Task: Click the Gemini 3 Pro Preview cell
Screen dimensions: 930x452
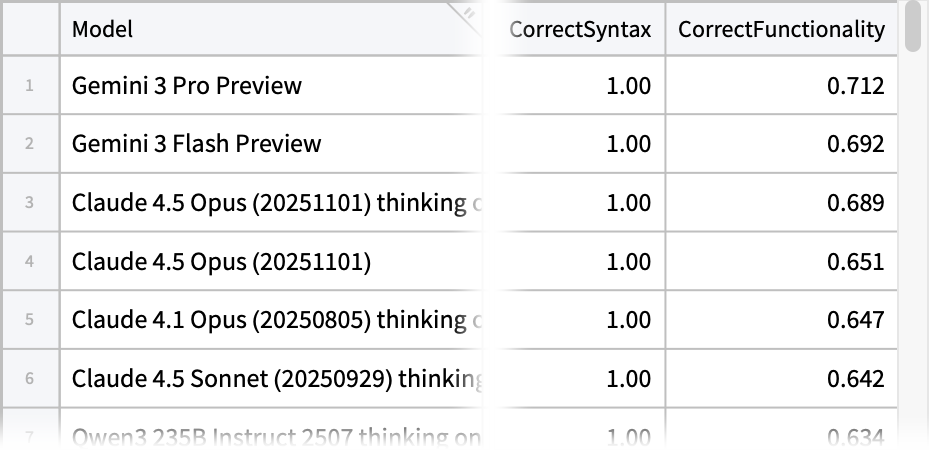Action: pyautogui.click(x=187, y=86)
